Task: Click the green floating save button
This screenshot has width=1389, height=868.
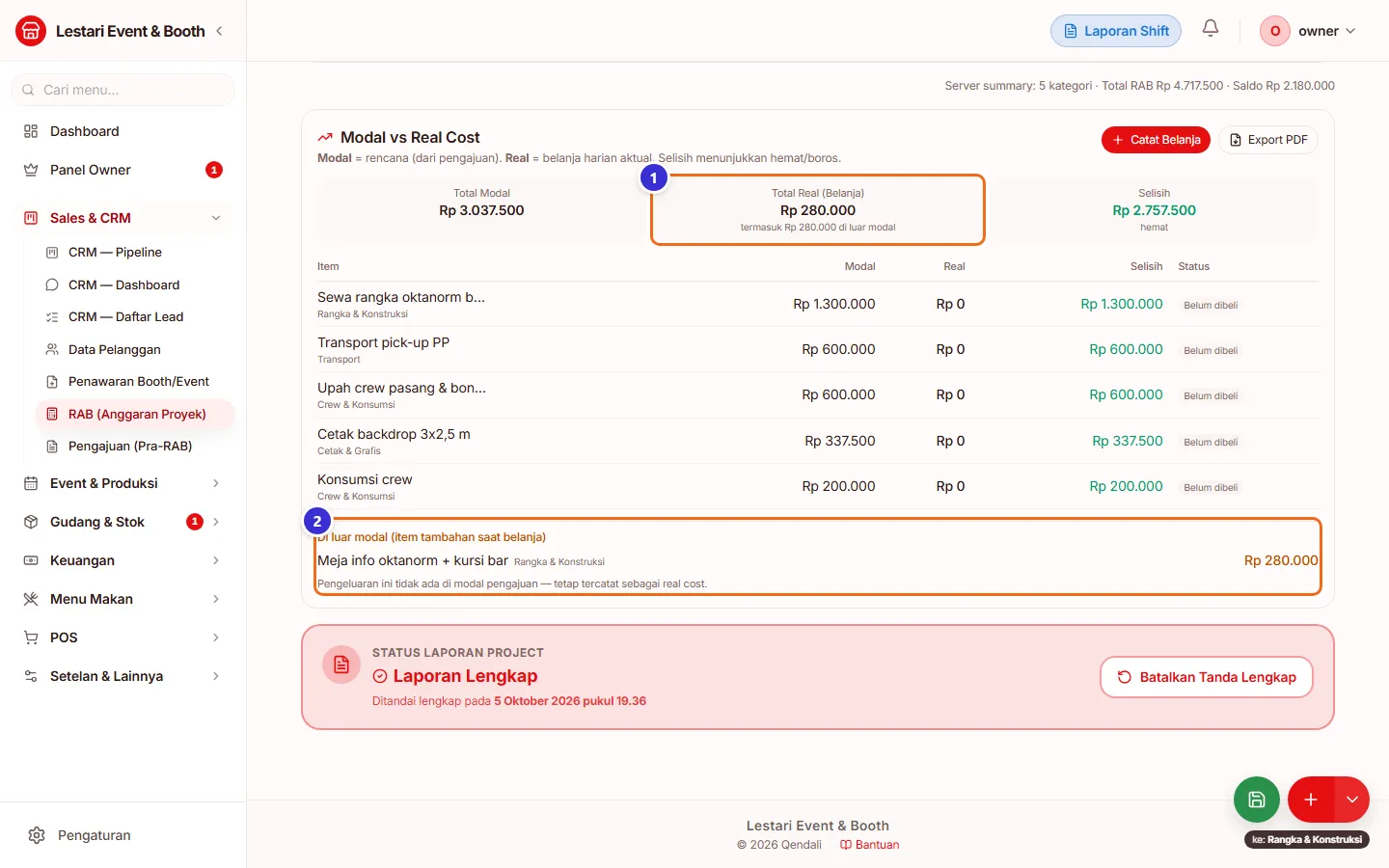Action: [x=1257, y=800]
